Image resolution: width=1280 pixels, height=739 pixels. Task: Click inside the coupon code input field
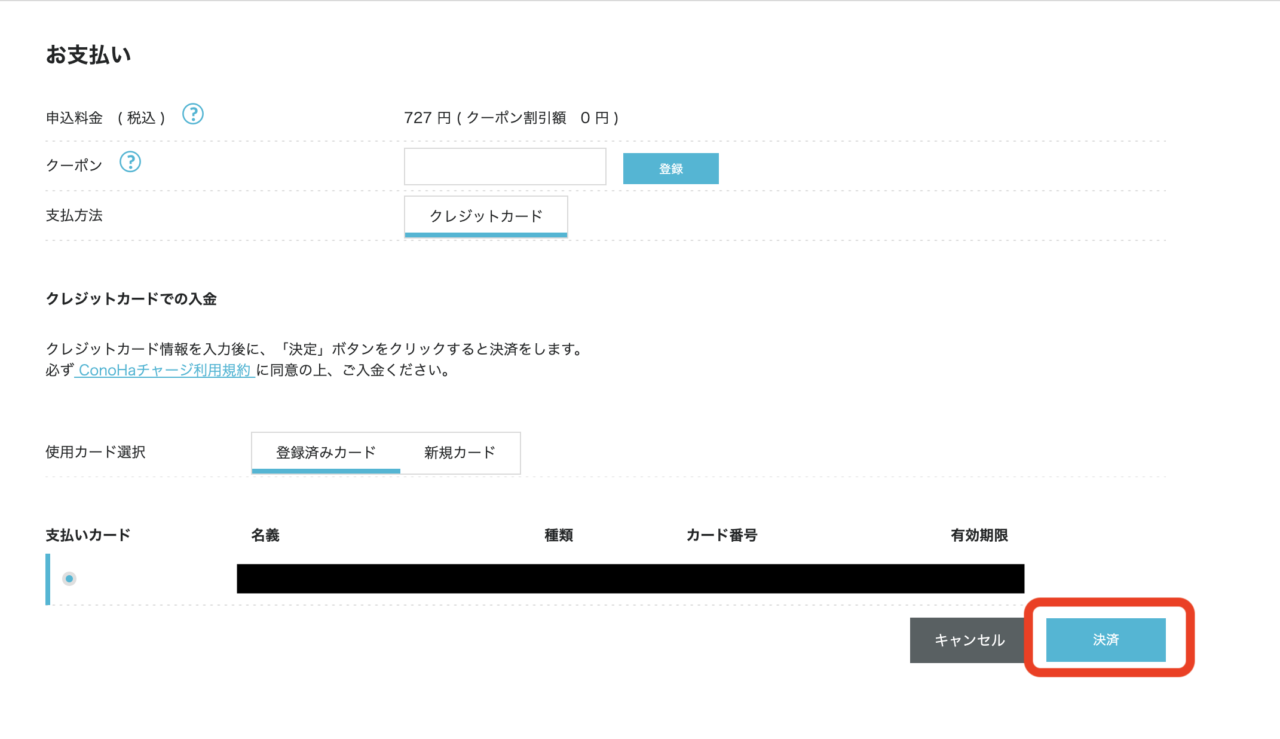[504, 166]
